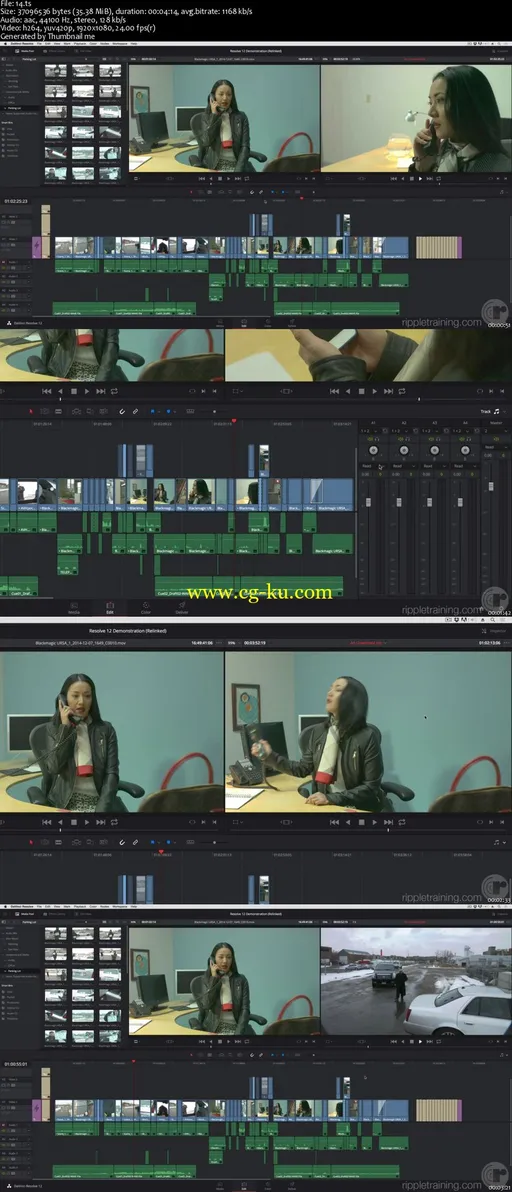Image resolution: width=512 pixels, height=1192 pixels.
Task: Click the music note mixer icon, 00:01:42 frame
Action: [x=497, y=411]
